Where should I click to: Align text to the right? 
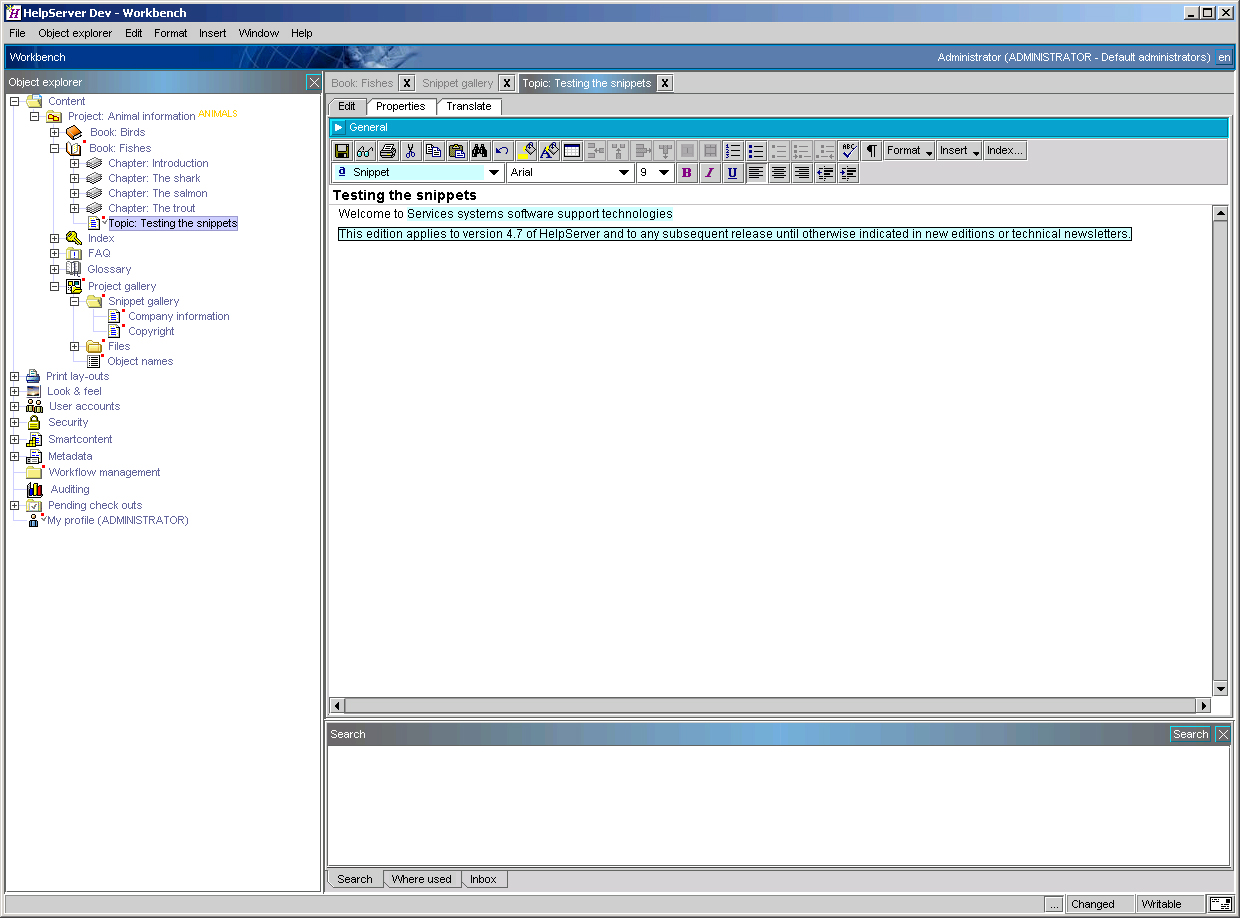coord(802,173)
